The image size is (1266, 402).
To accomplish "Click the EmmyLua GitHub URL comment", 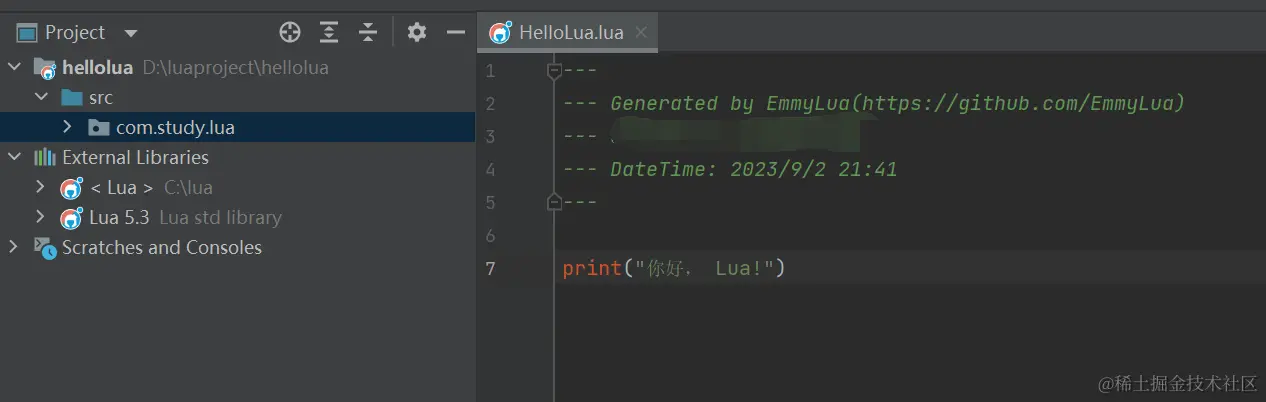I will click(x=1023, y=103).
